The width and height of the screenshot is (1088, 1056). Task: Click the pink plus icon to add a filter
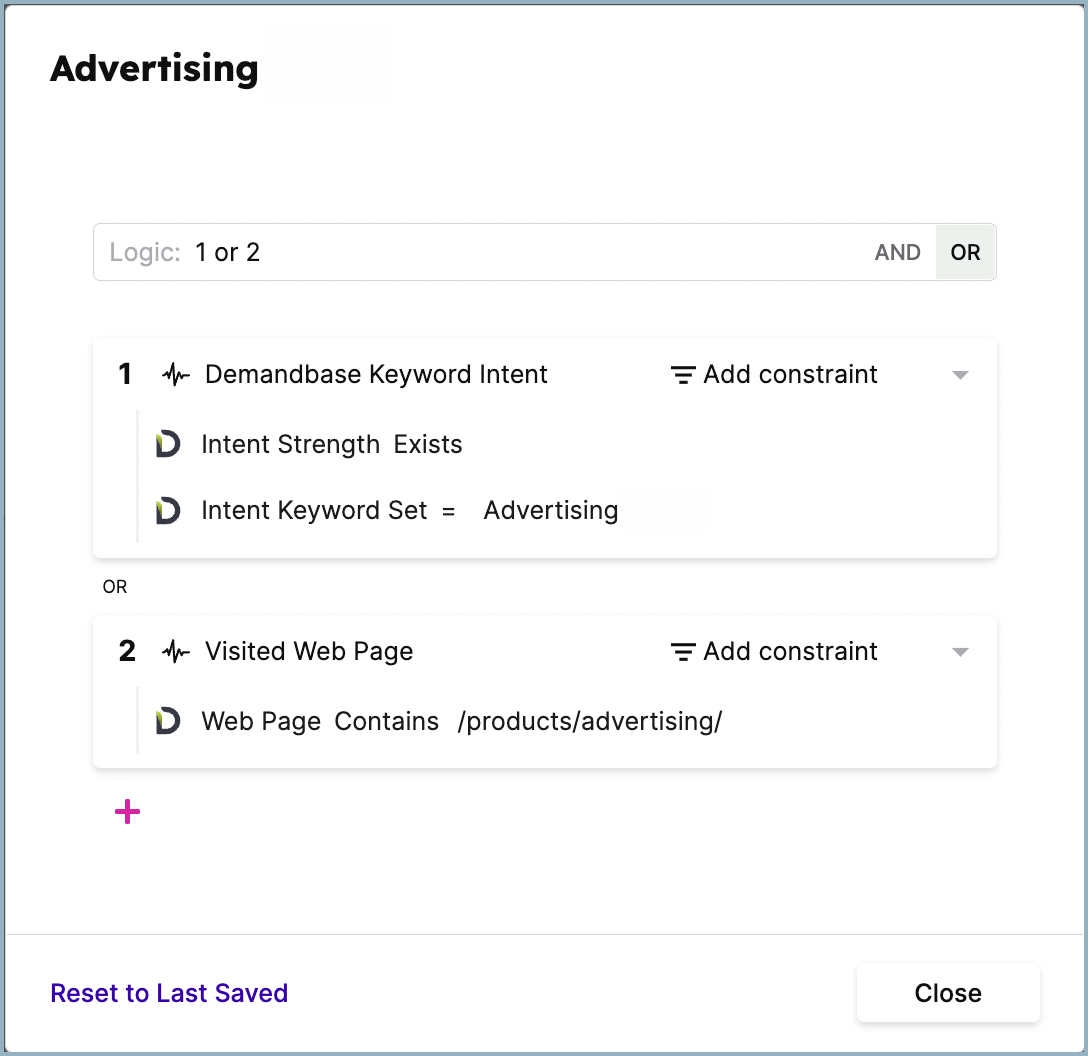pos(127,811)
